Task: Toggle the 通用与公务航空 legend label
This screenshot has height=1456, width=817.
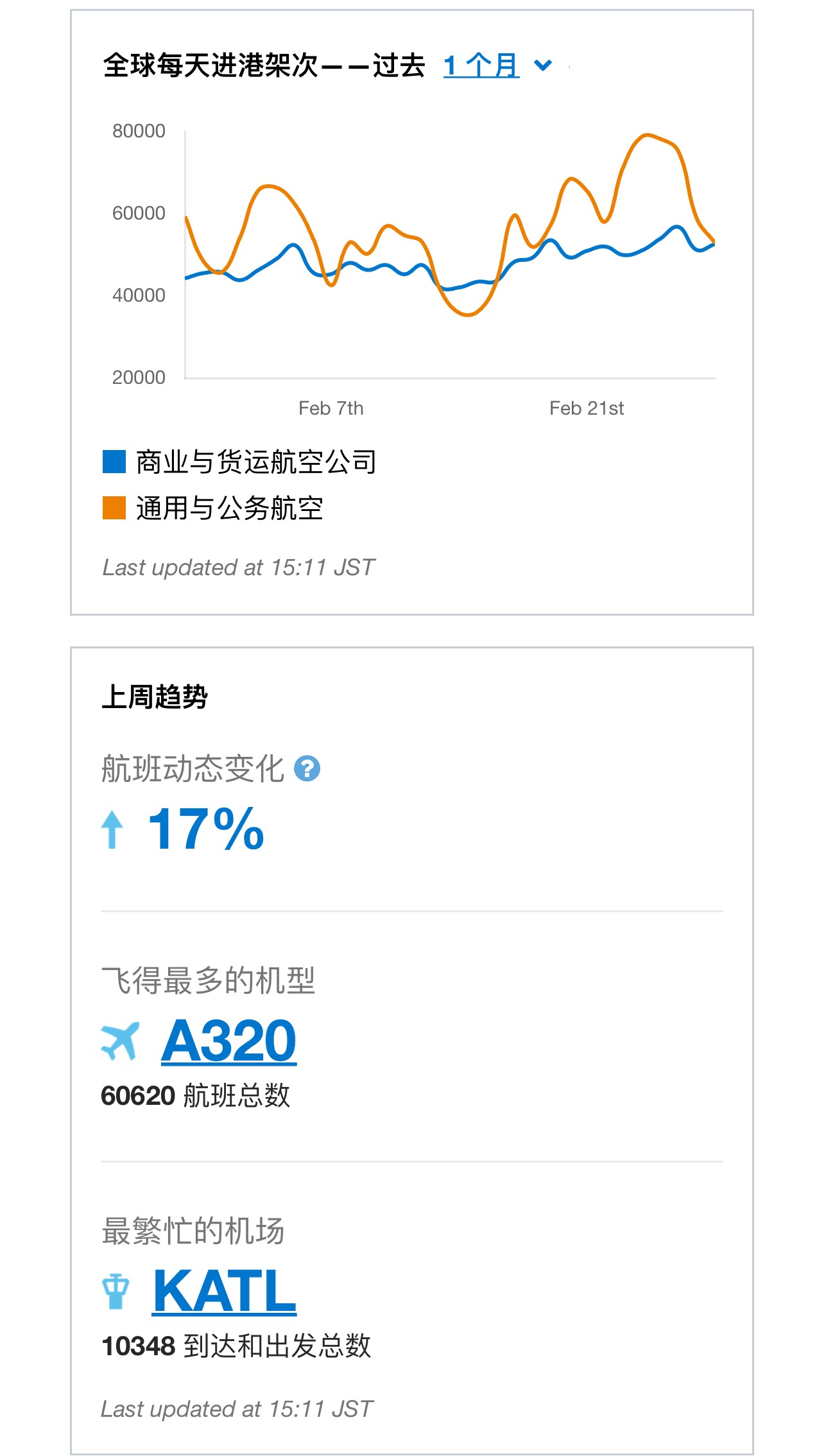Action: coord(229,508)
